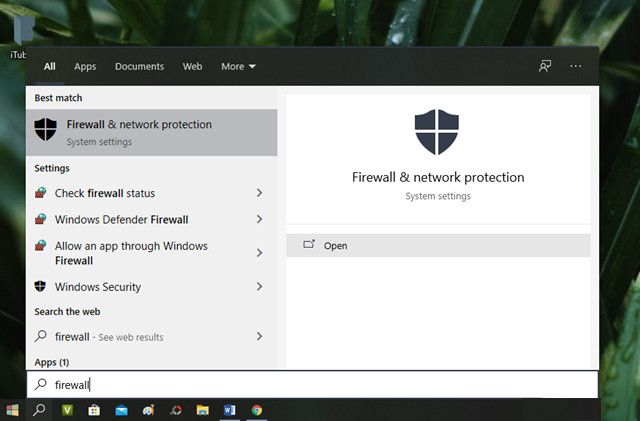
Task: Click the Windows Start button
Action: point(12,410)
